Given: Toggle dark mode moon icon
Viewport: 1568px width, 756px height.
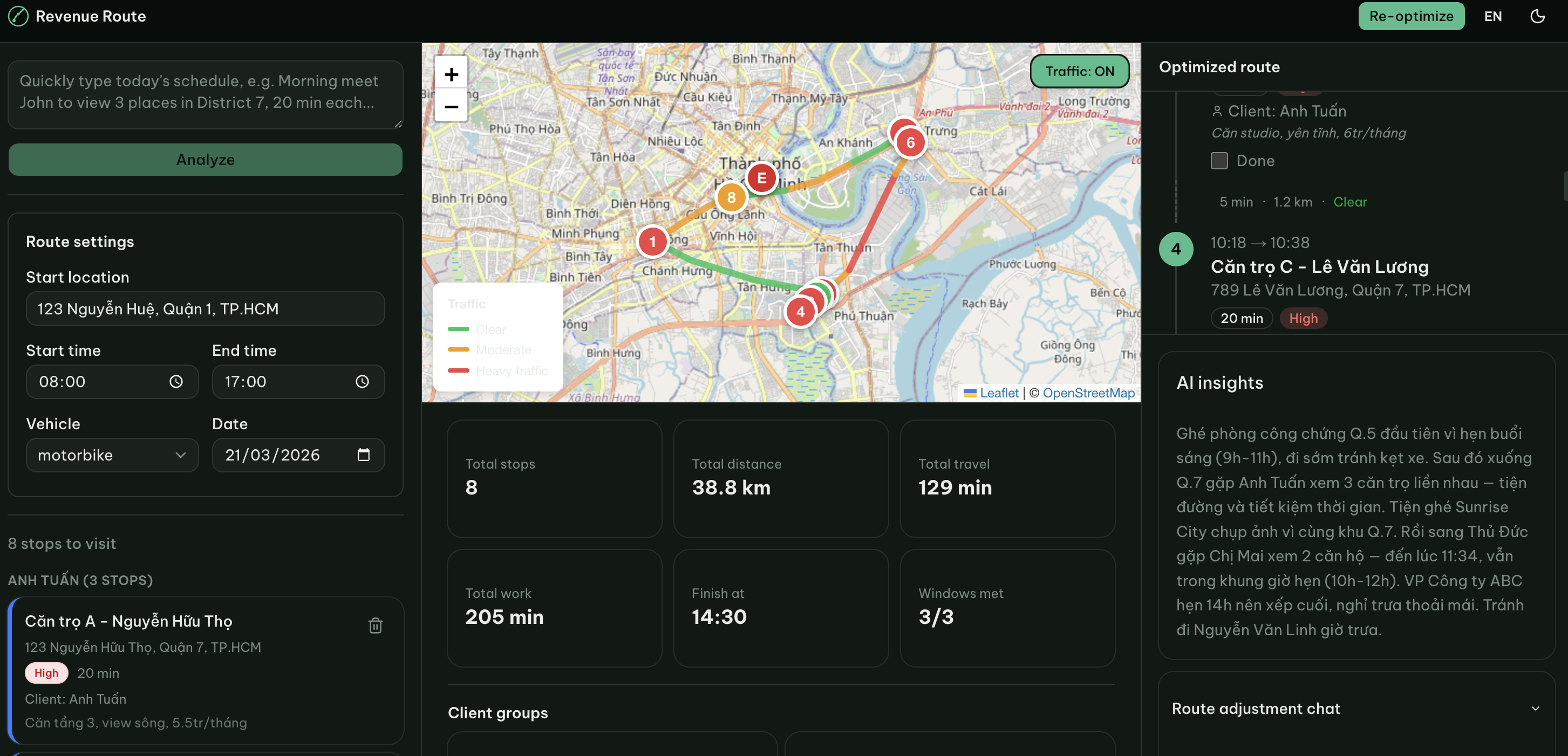Looking at the screenshot, I should tap(1537, 16).
